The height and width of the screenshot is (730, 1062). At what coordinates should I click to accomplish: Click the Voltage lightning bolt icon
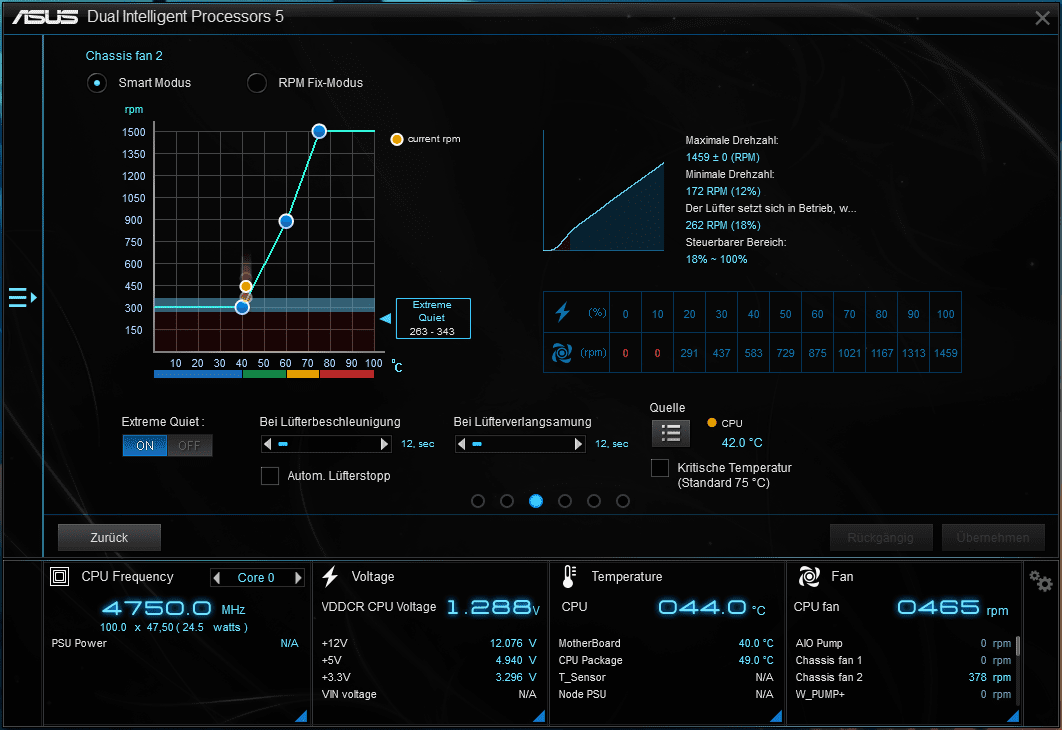[x=330, y=576]
